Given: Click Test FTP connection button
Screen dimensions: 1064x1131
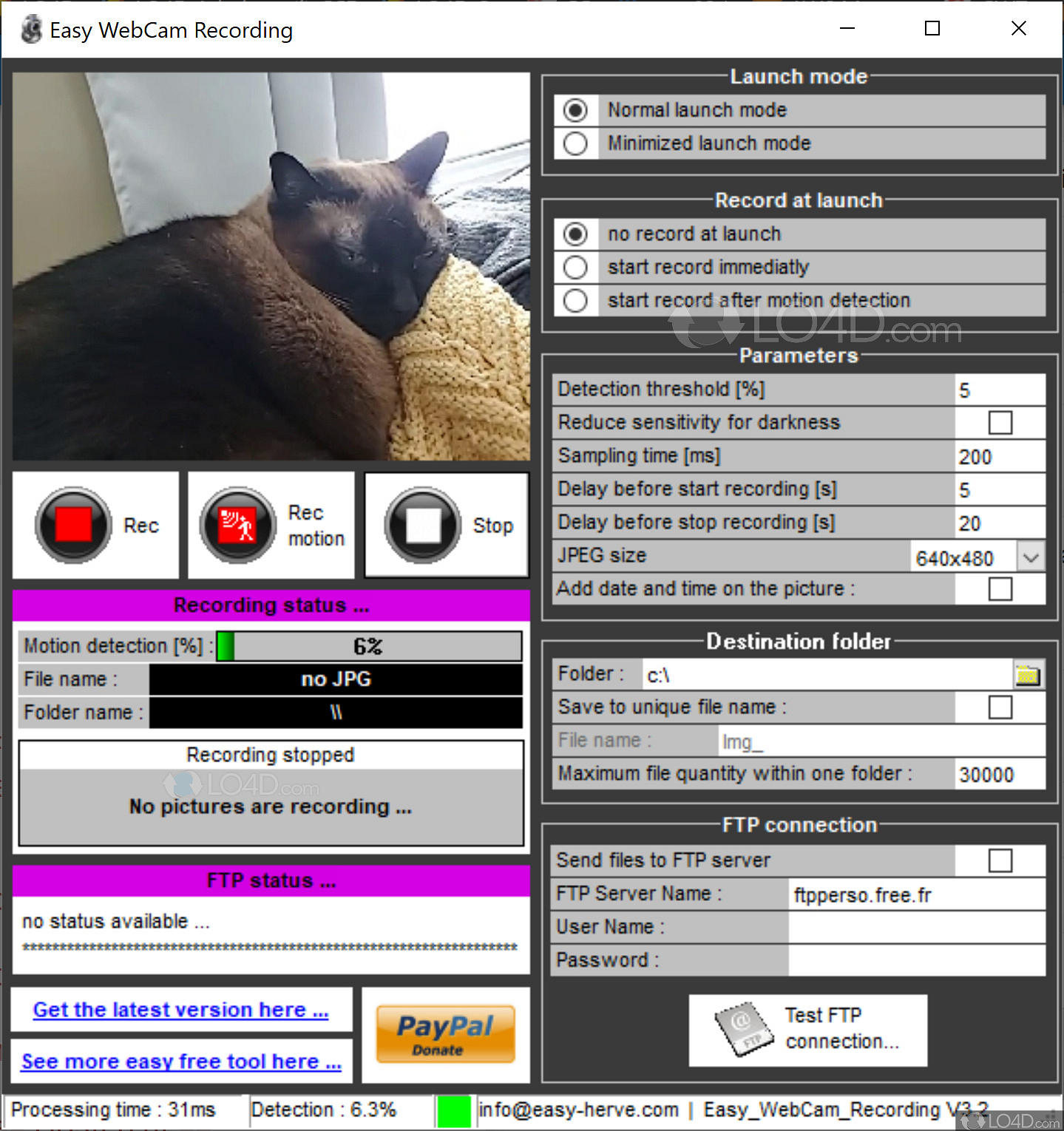Looking at the screenshot, I should coord(808,1030).
